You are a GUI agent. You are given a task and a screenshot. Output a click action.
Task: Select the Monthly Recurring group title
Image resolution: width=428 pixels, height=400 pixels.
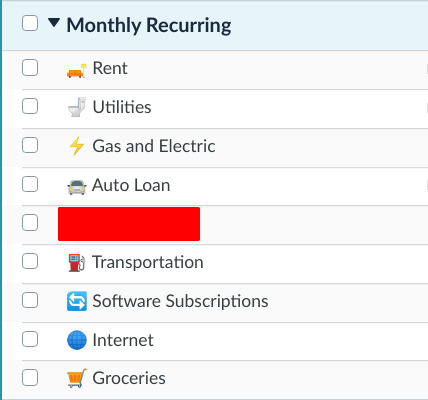coord(149,25)
